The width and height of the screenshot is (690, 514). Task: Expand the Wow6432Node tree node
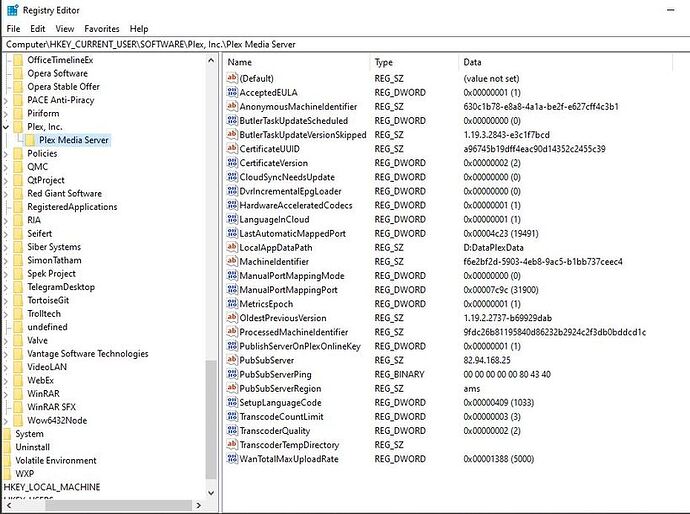point(6,421)
